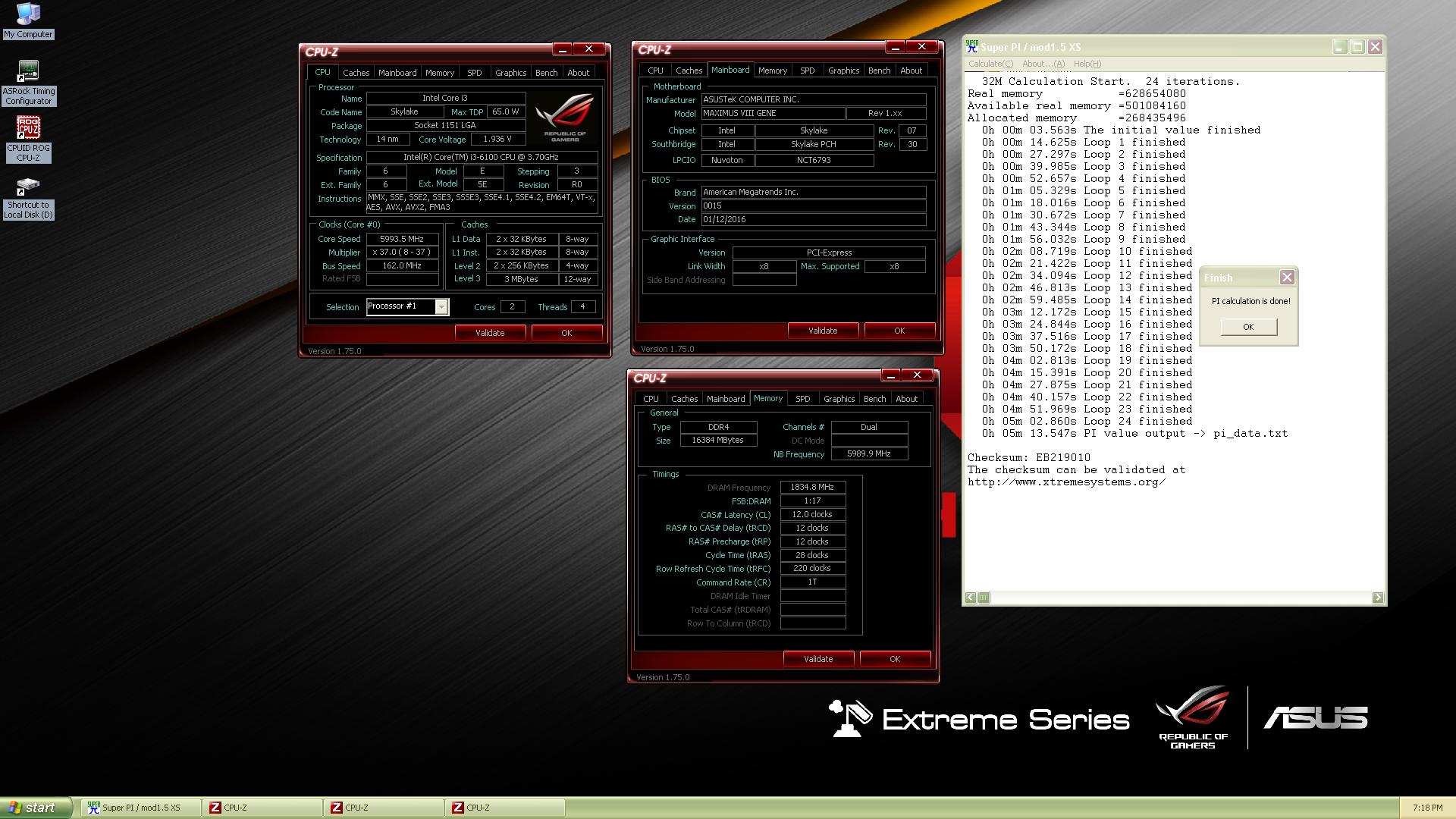Open About tab in CPU window
The height and width of the screenshot is (819, 1456).
[x=578, y=73]
